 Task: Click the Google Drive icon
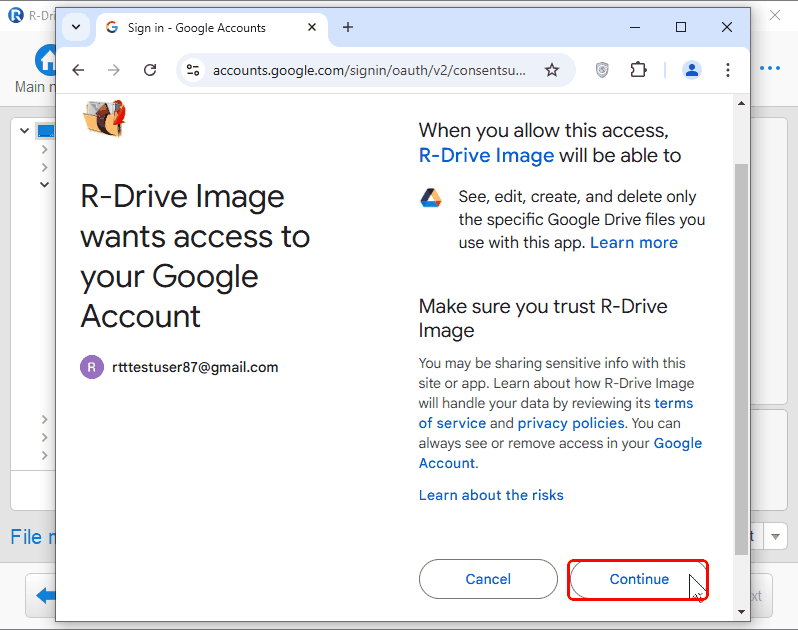[x=431, y=197]
